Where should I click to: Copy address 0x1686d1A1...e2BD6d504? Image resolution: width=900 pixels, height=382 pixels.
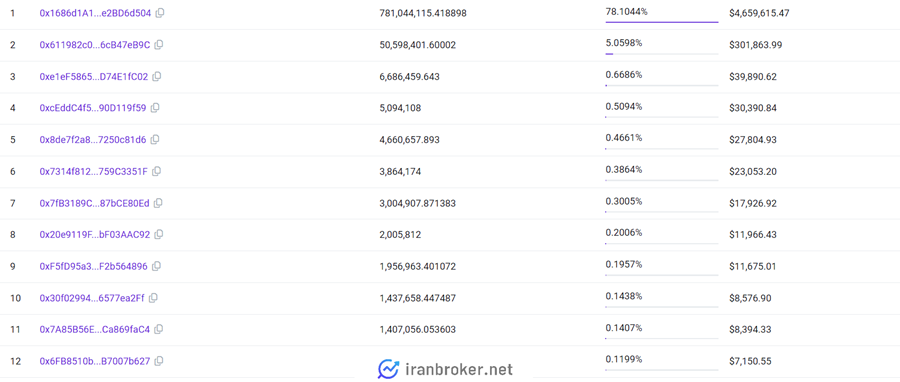[160, 13]
